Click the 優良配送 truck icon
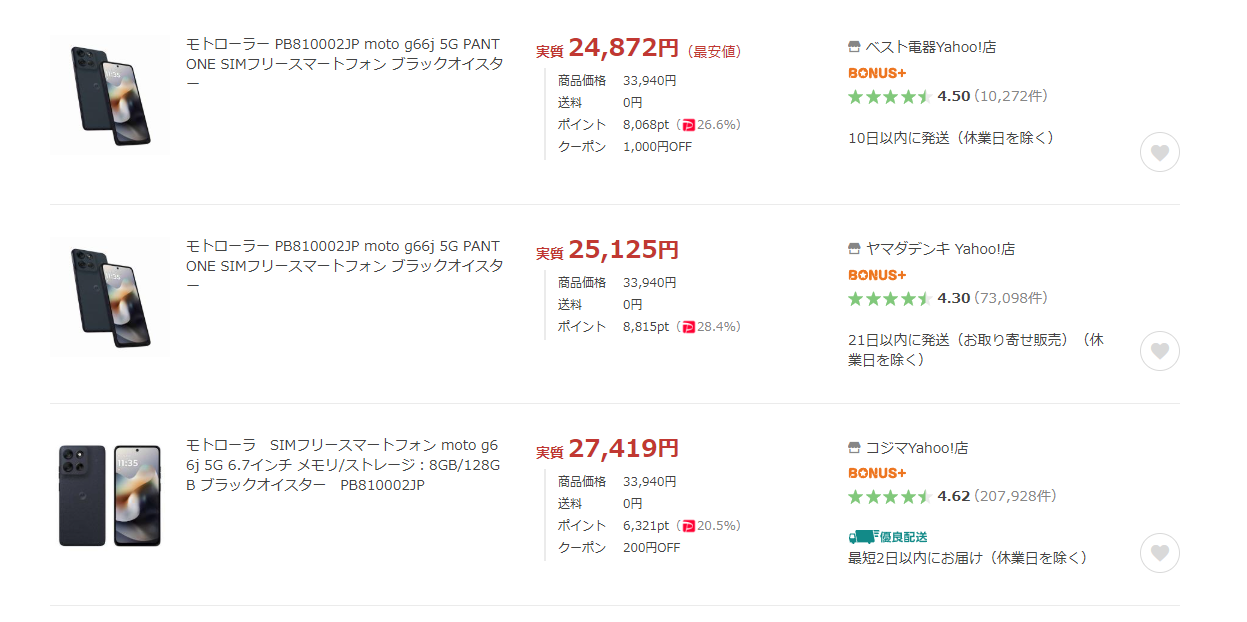The width and height of the screenshot is (1247, 622). click(x=863, y=537)
